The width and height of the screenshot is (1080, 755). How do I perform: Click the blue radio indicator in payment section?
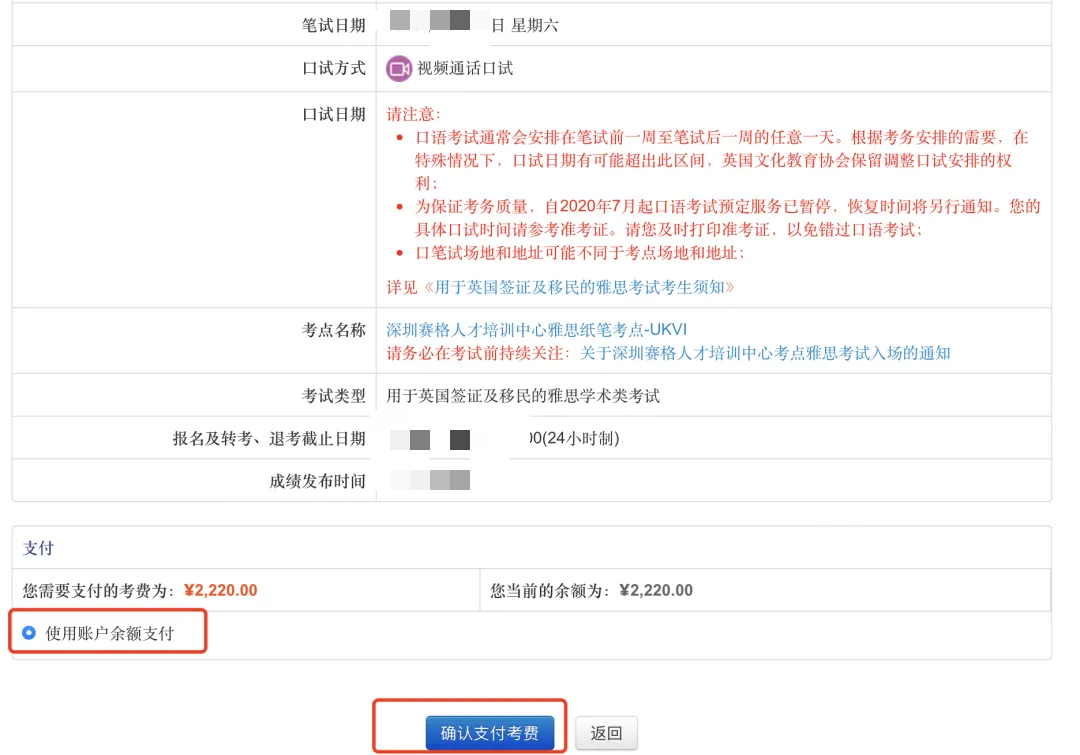[27, 633]
